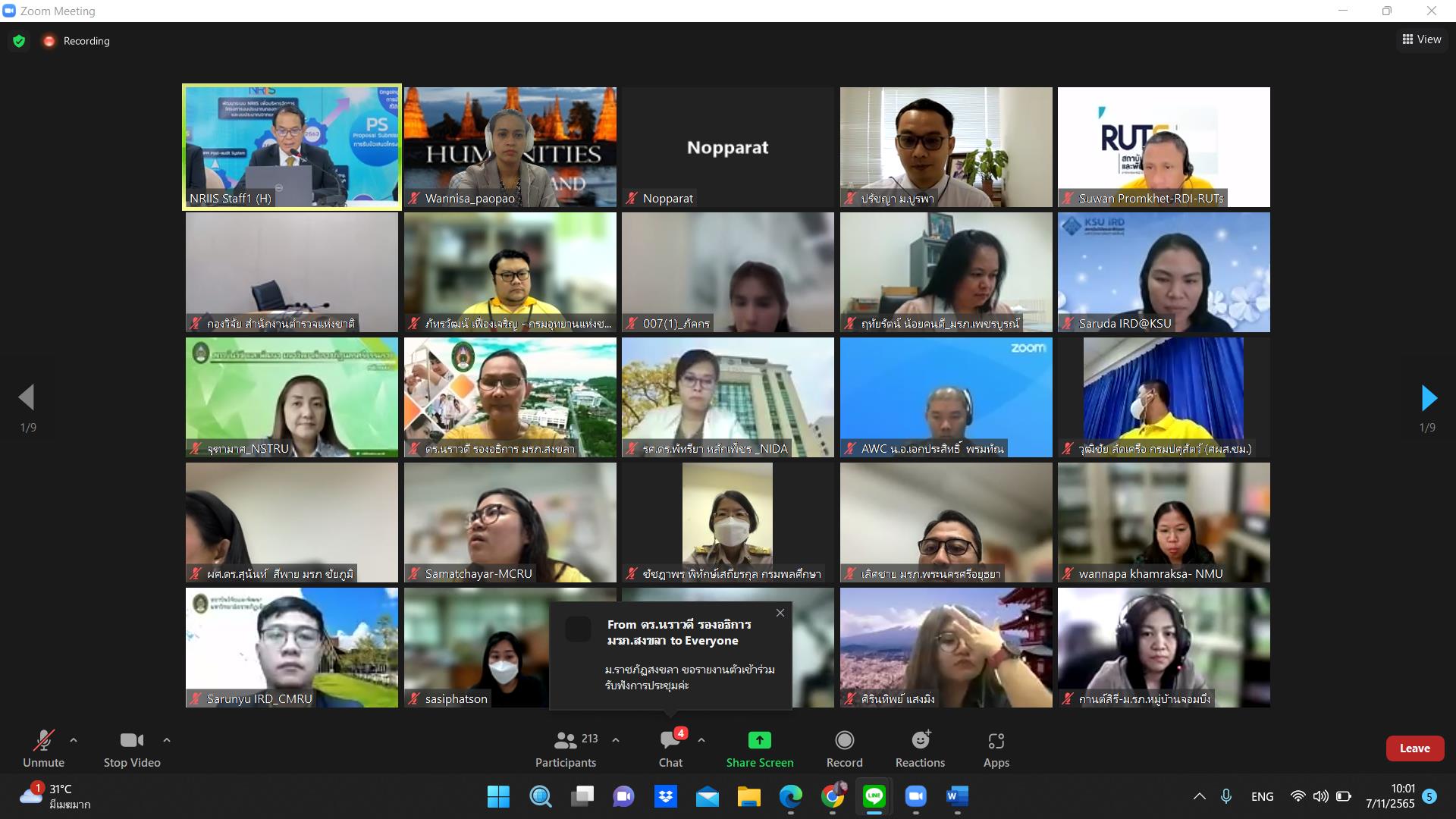Click the tray microphone icon

1226,796
